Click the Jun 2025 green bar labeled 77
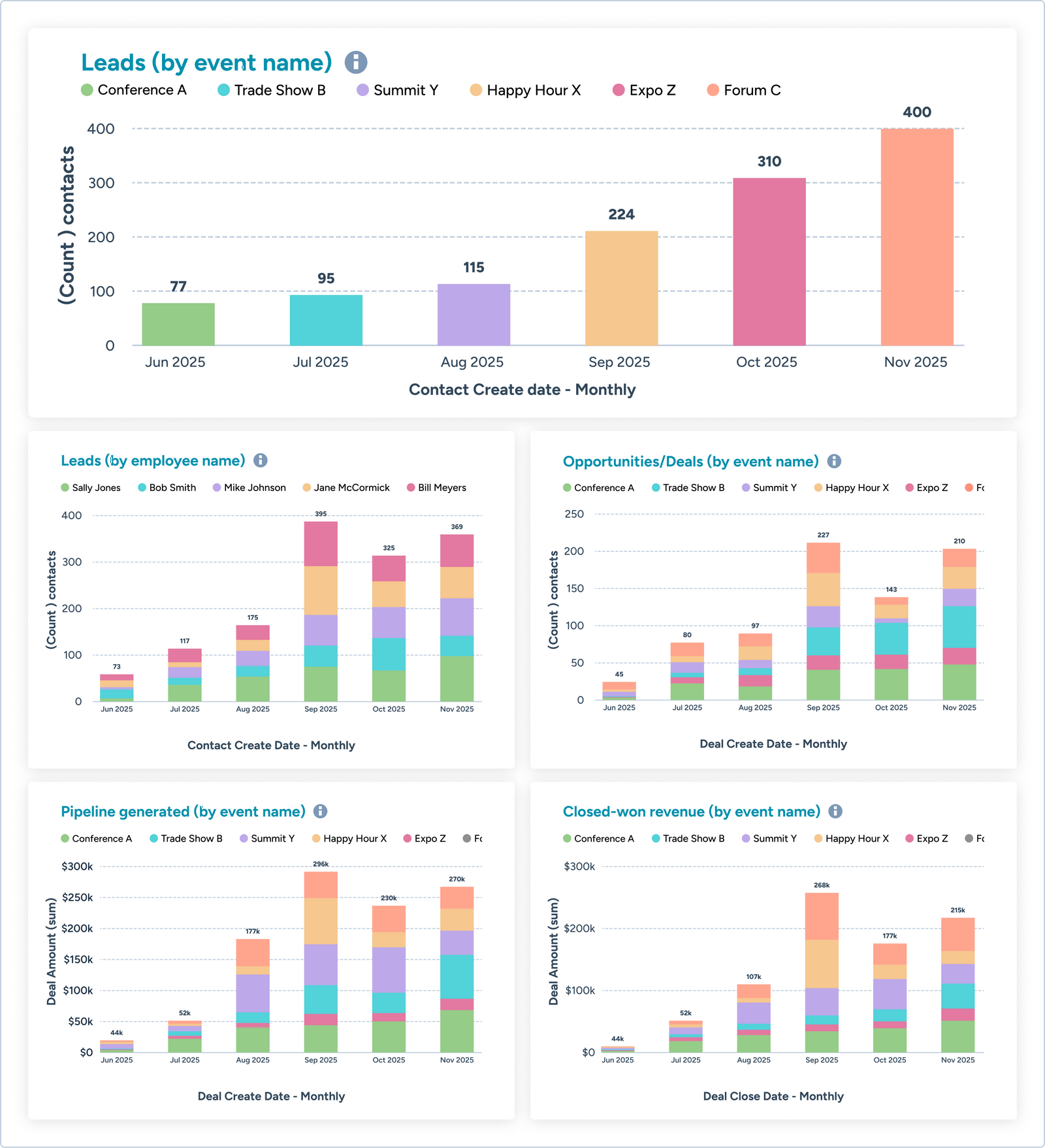1045x1148 pixels. pos(178,324)
